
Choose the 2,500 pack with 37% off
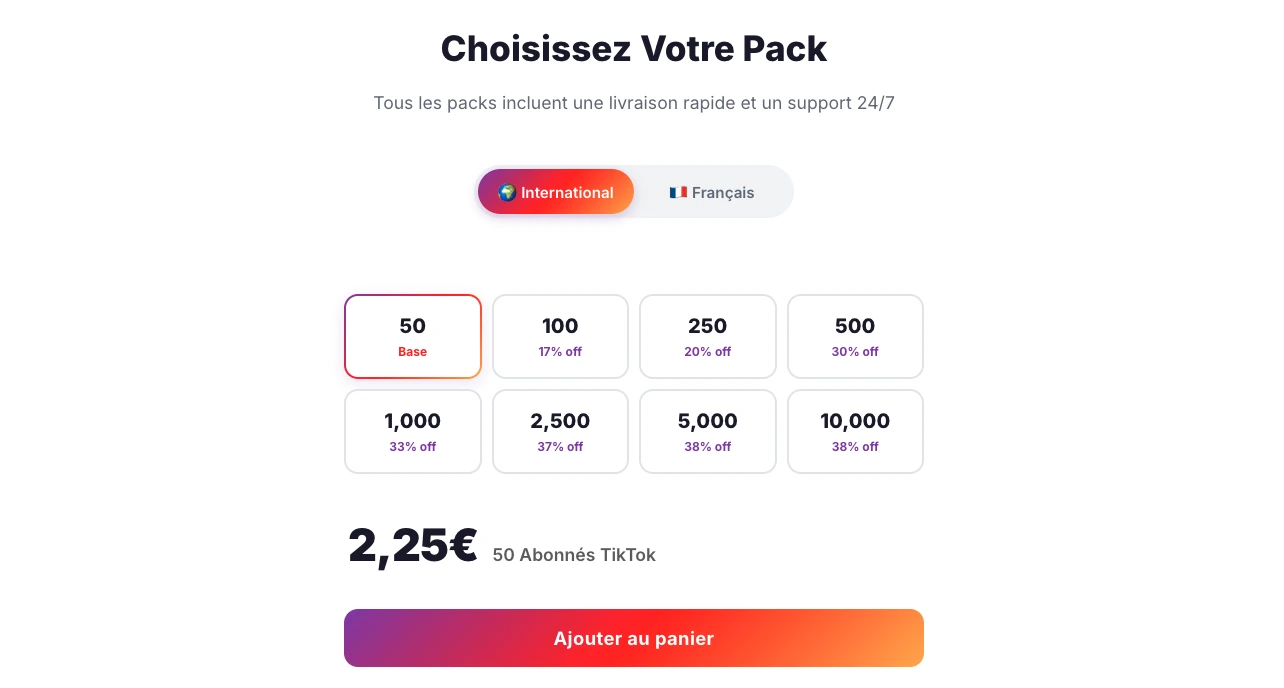tap(560, 431)
